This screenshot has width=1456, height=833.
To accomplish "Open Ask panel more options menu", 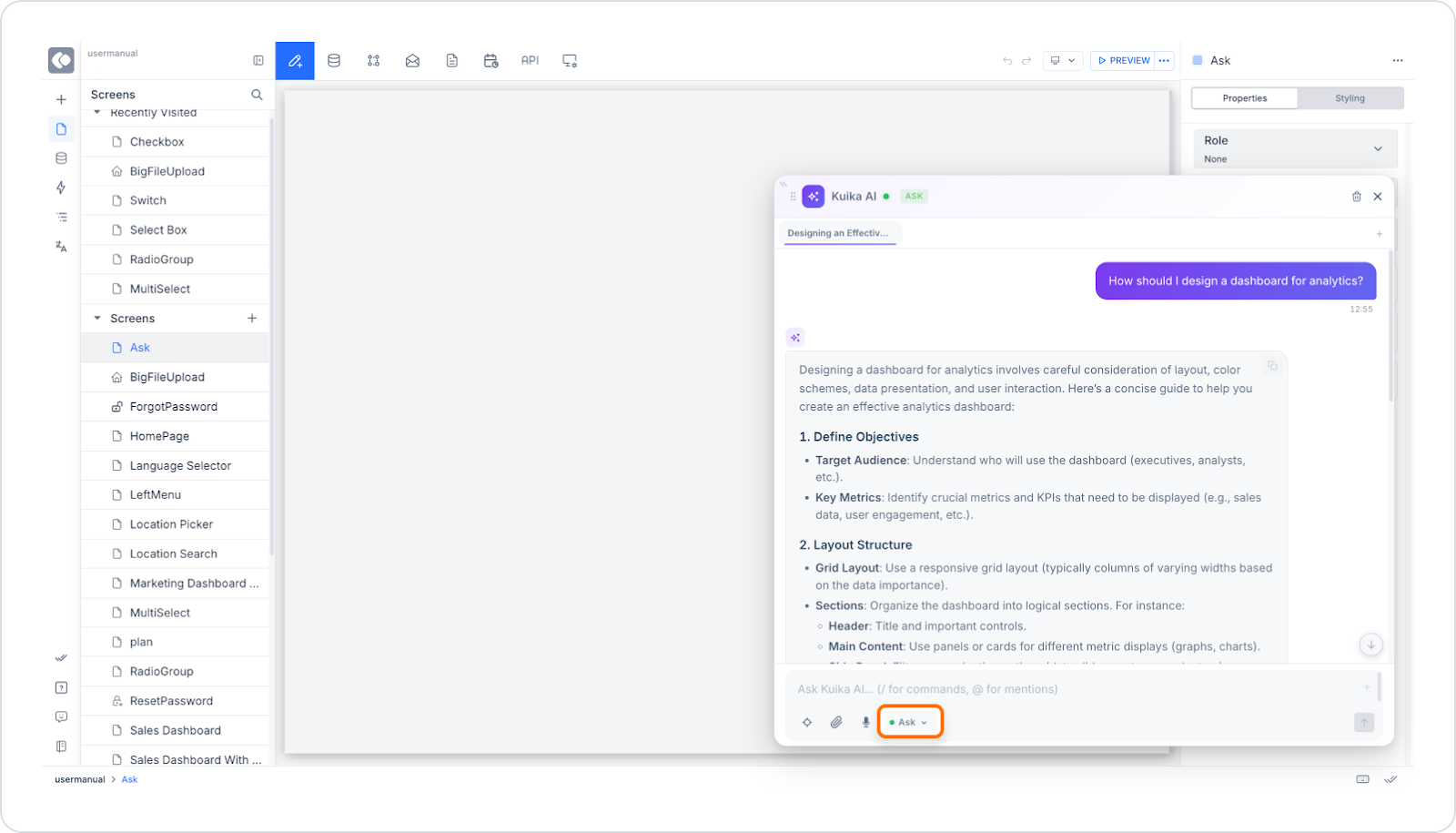I will click(1397, 61).
